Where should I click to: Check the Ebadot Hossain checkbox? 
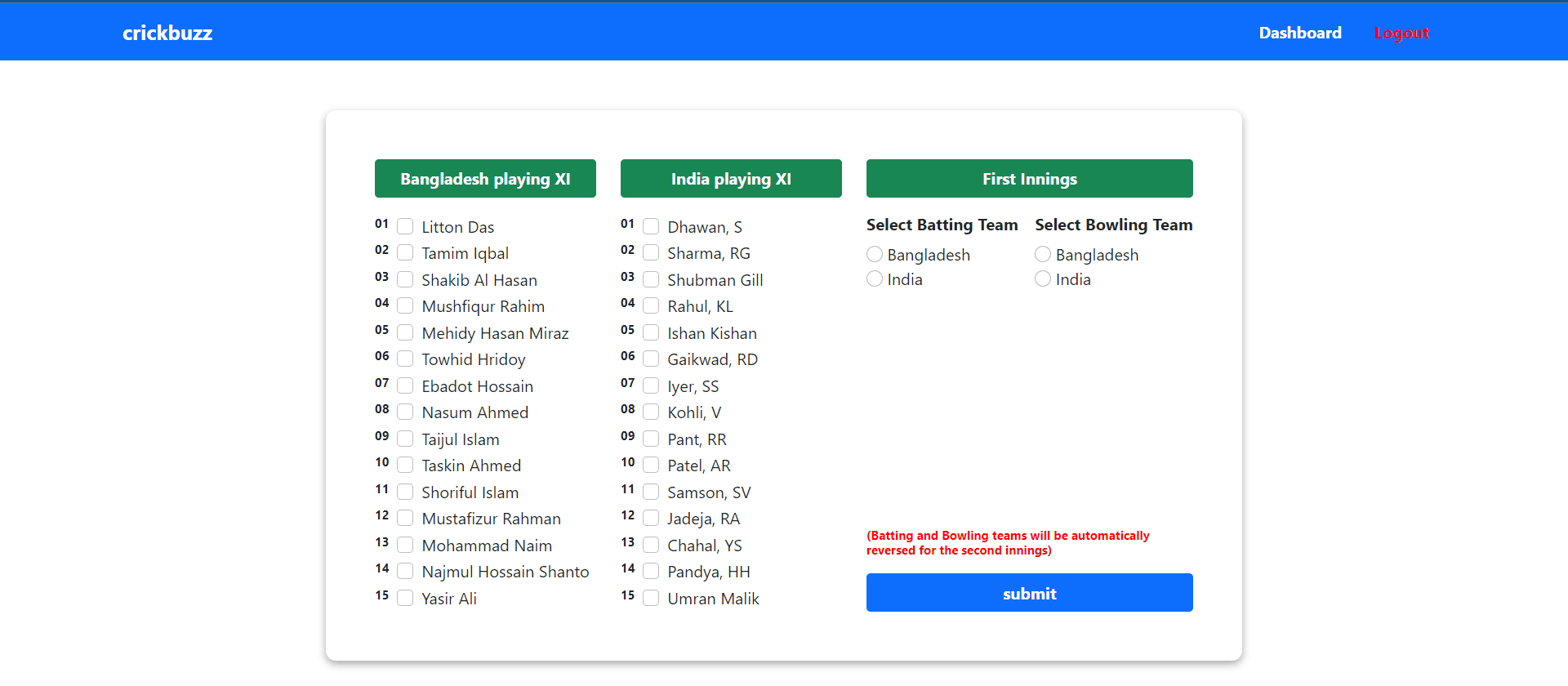pos(405,385)
